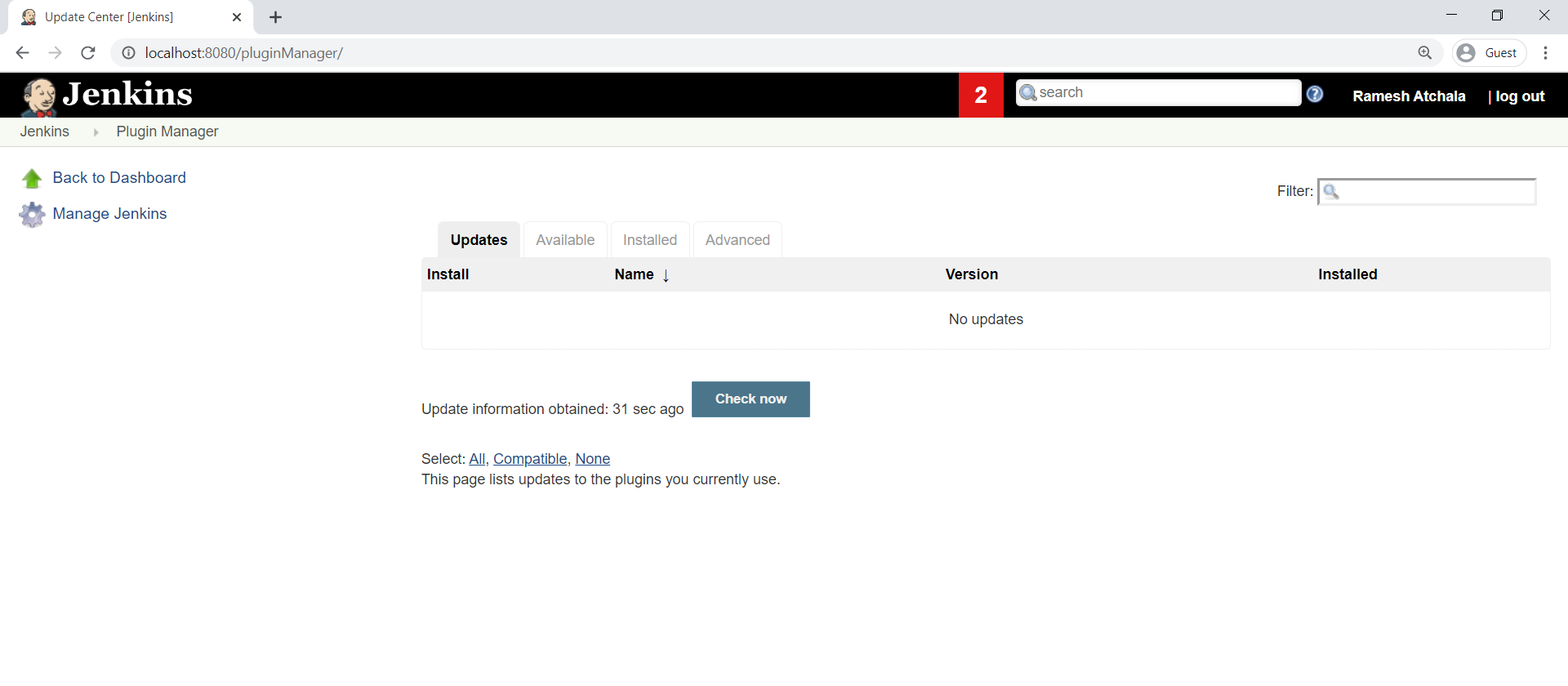This screenshot has height=686, width=1568.
Task: Click the Check now button
Action: [x=751, y=399]
